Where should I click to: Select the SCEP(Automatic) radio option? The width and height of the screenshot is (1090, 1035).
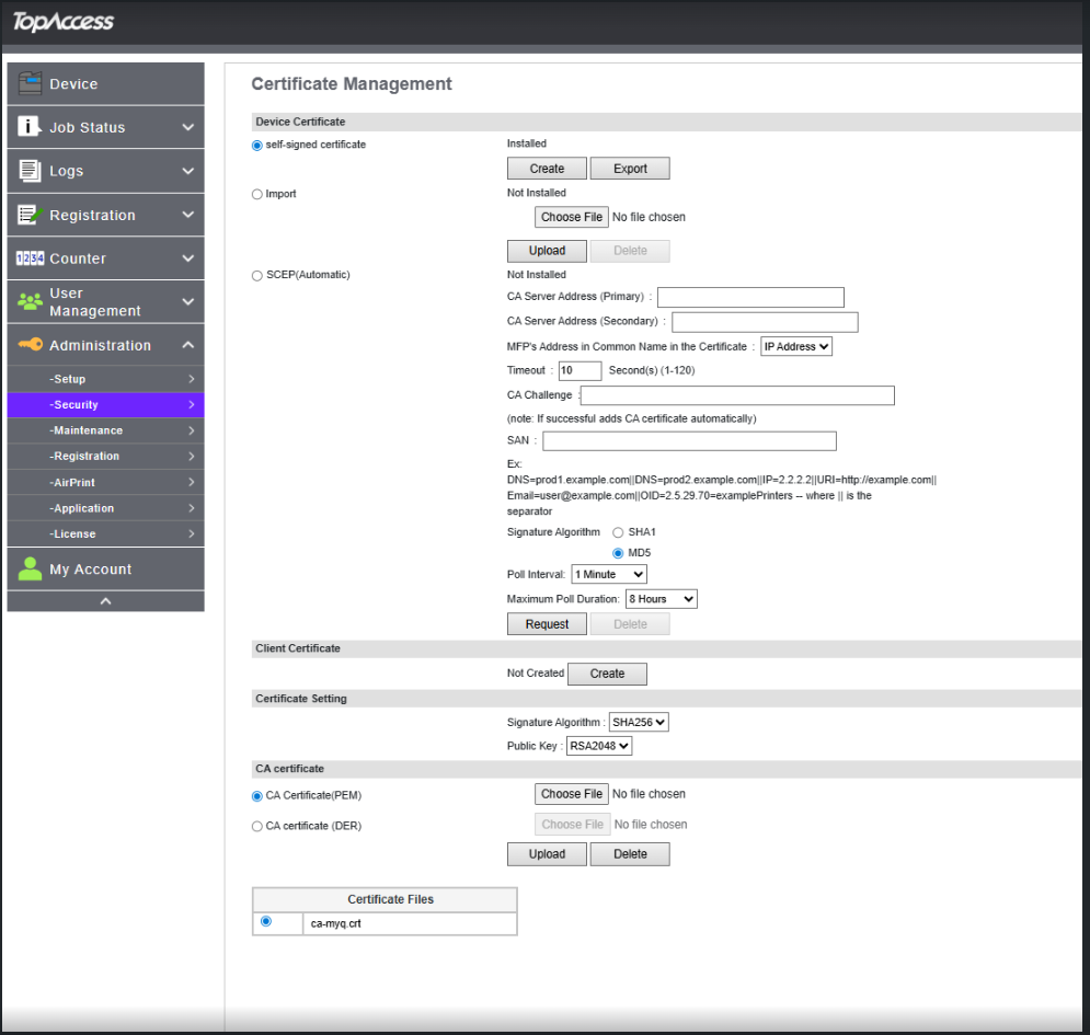tap(257, 276)
